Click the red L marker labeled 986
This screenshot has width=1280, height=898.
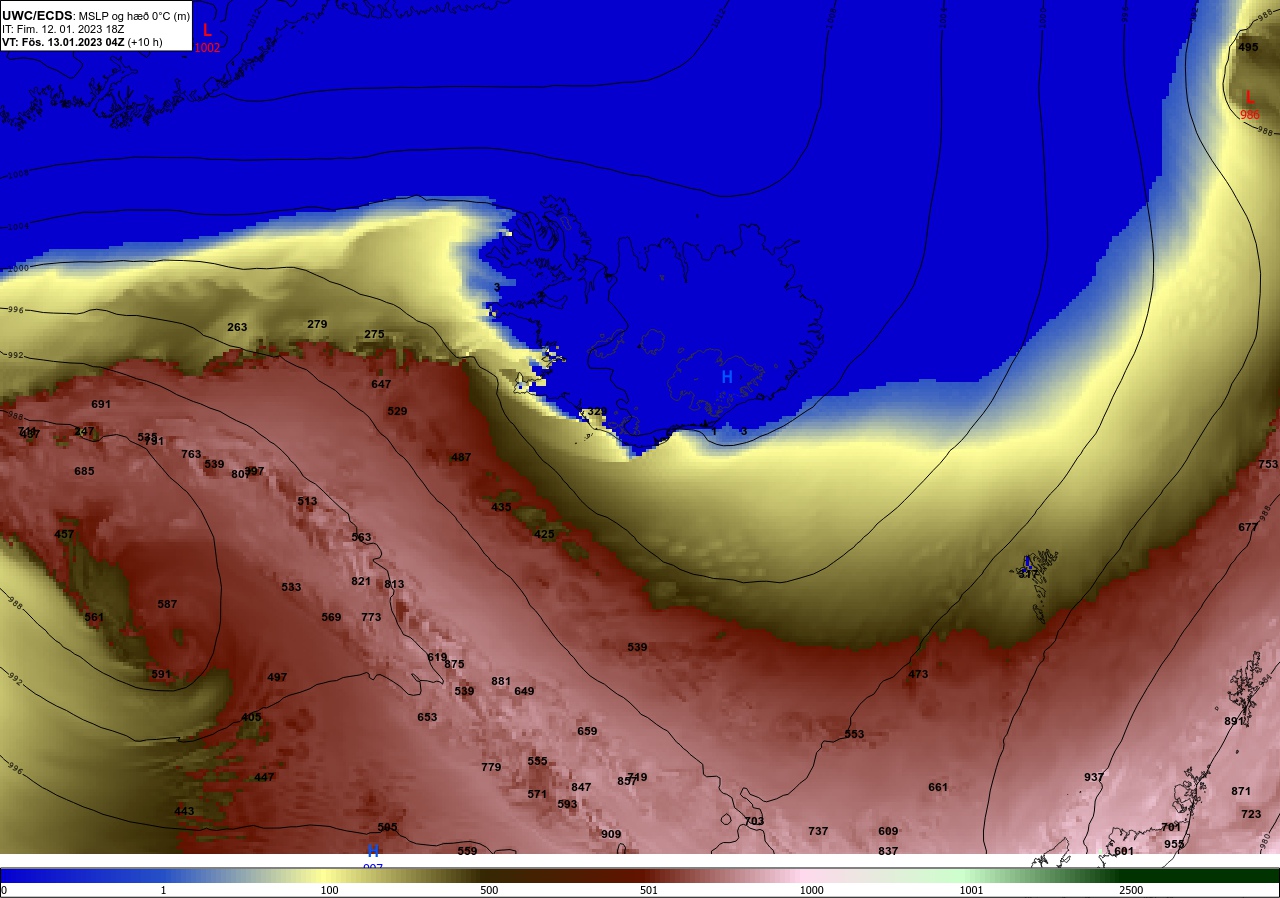(x=1249, y=98)
